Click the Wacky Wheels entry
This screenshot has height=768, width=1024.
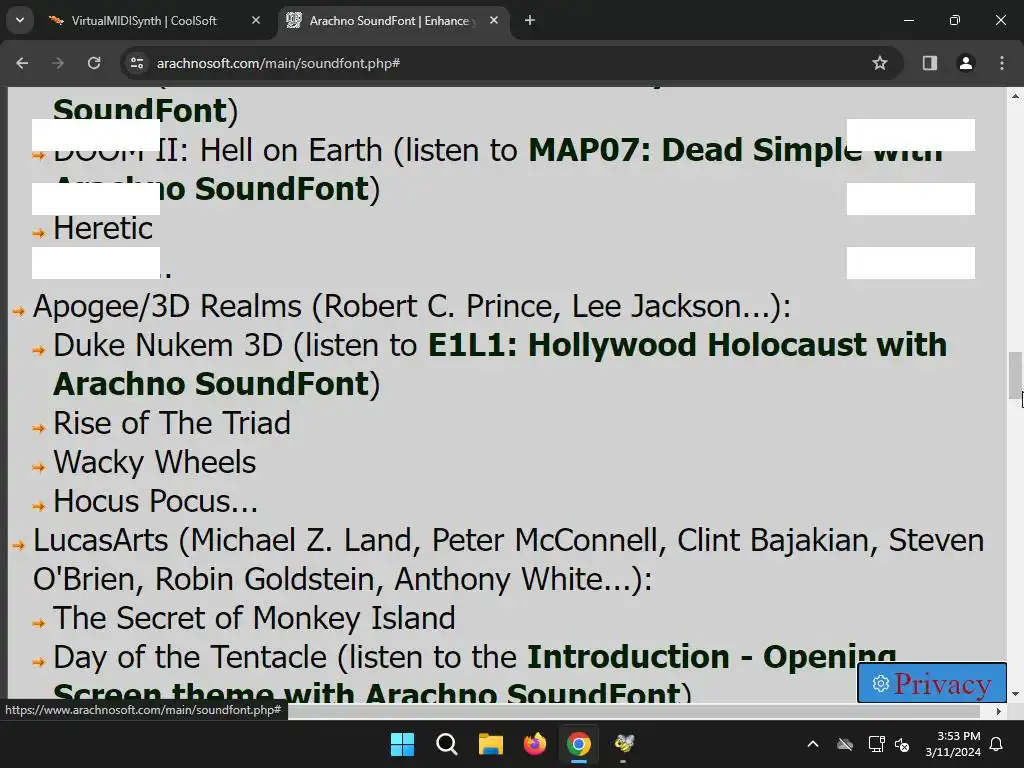point(155,462)
